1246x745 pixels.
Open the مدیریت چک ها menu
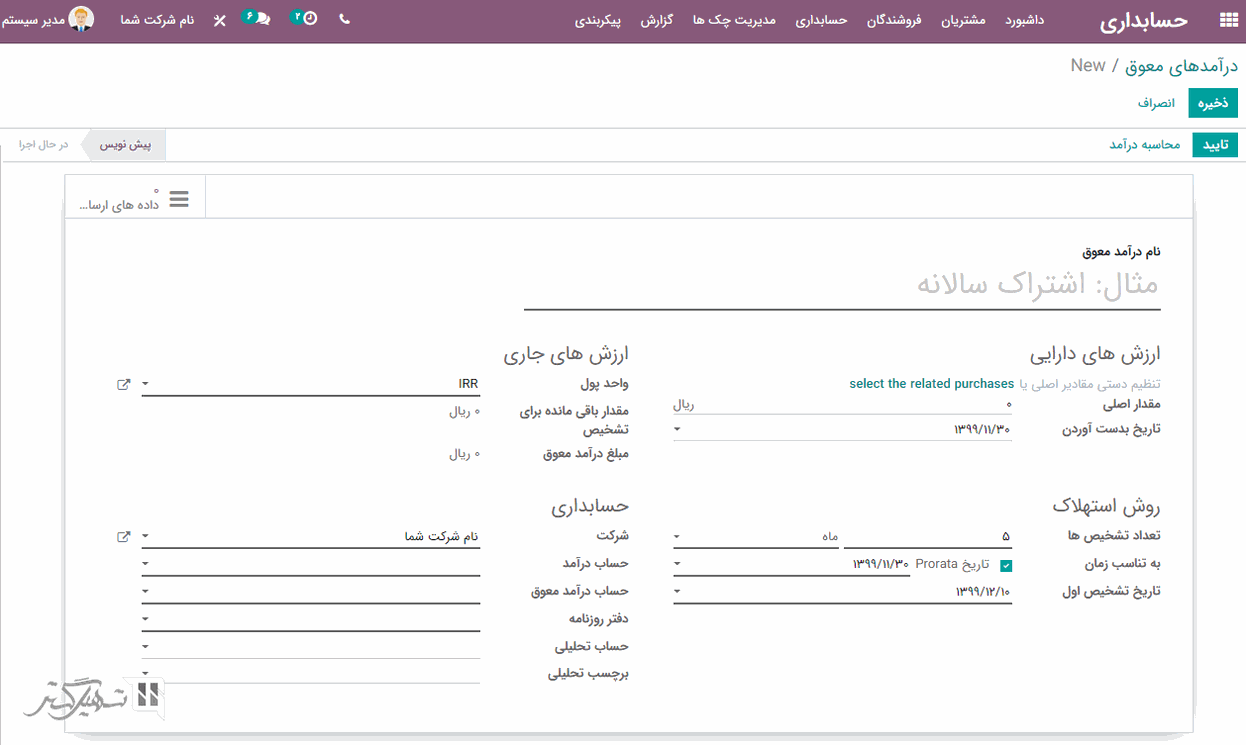(734, 19)
